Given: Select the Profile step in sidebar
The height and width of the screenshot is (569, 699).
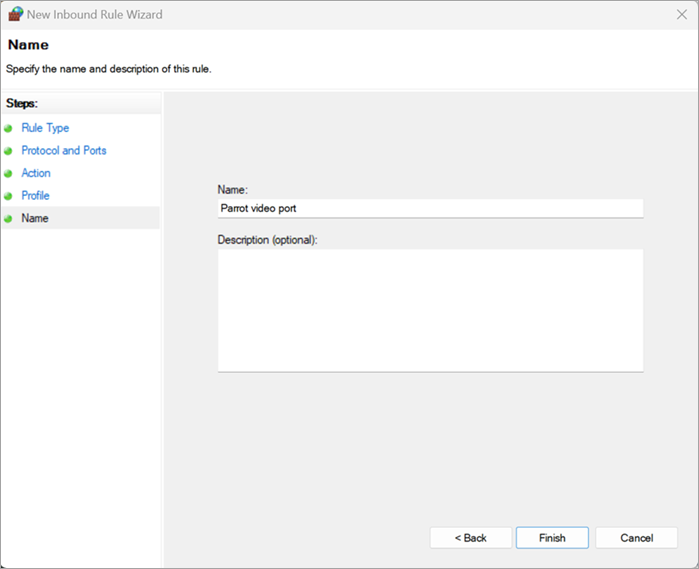Looking at the screenshot, I should coord(35,195).
